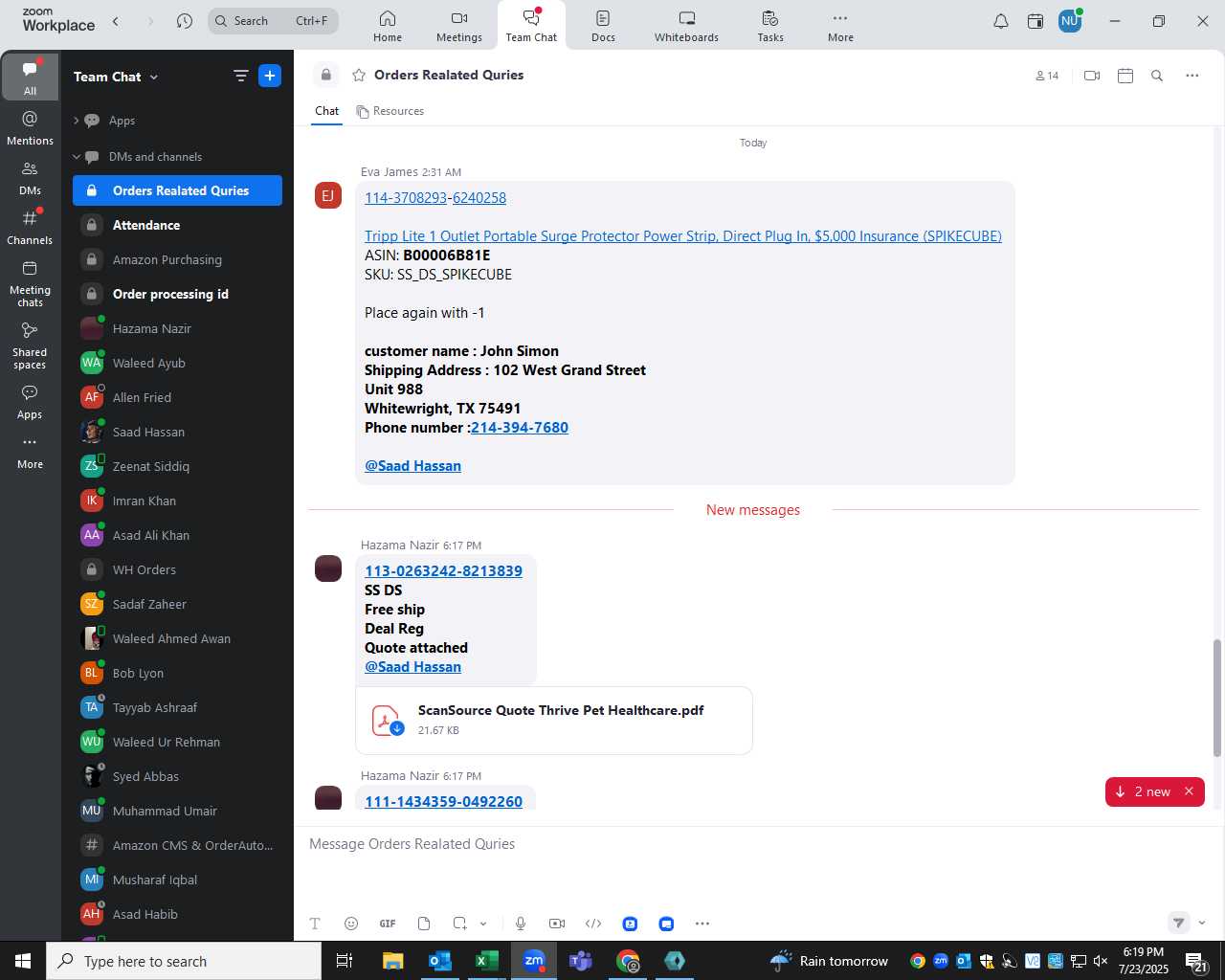Open send options dropdown arrow

tap(1202, 923)
